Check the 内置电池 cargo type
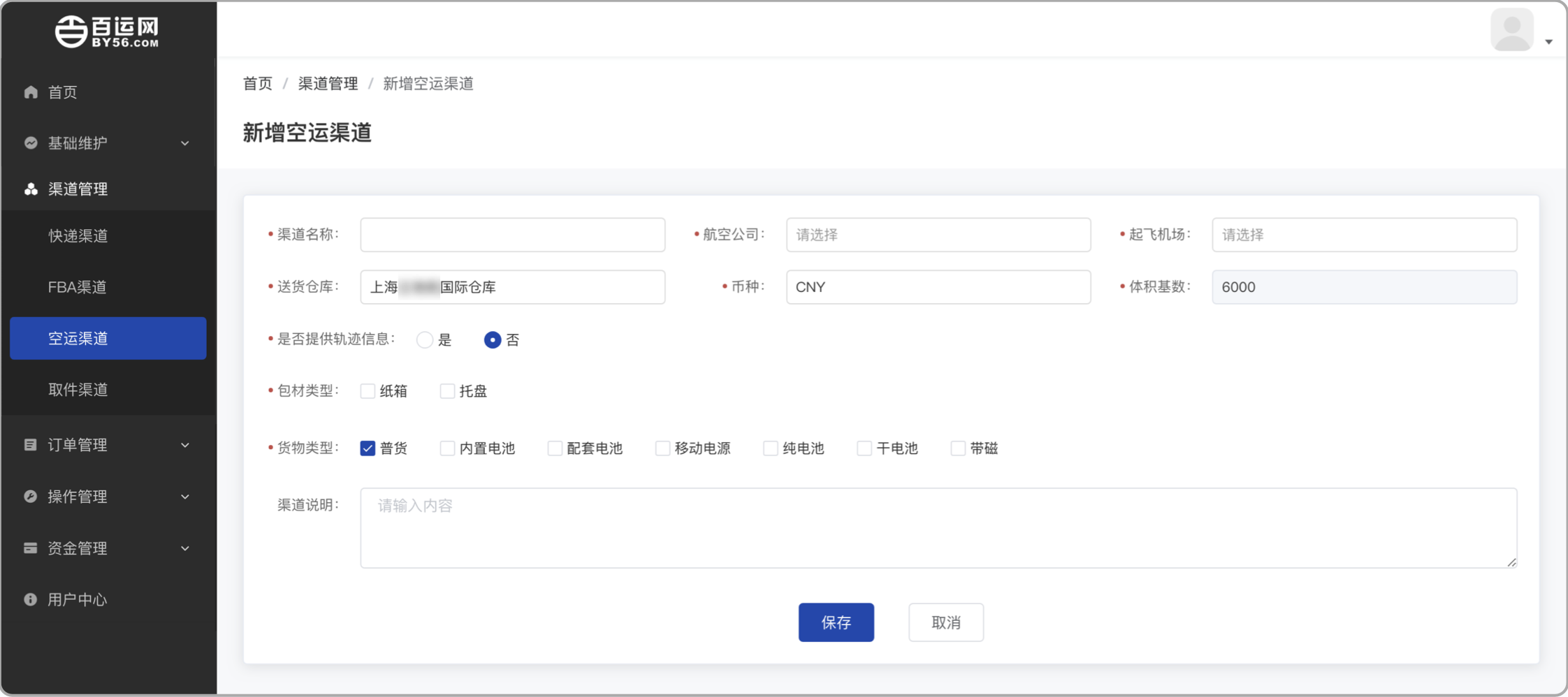The height and width of the screenshot is (697, 1568). coord(447,448)
